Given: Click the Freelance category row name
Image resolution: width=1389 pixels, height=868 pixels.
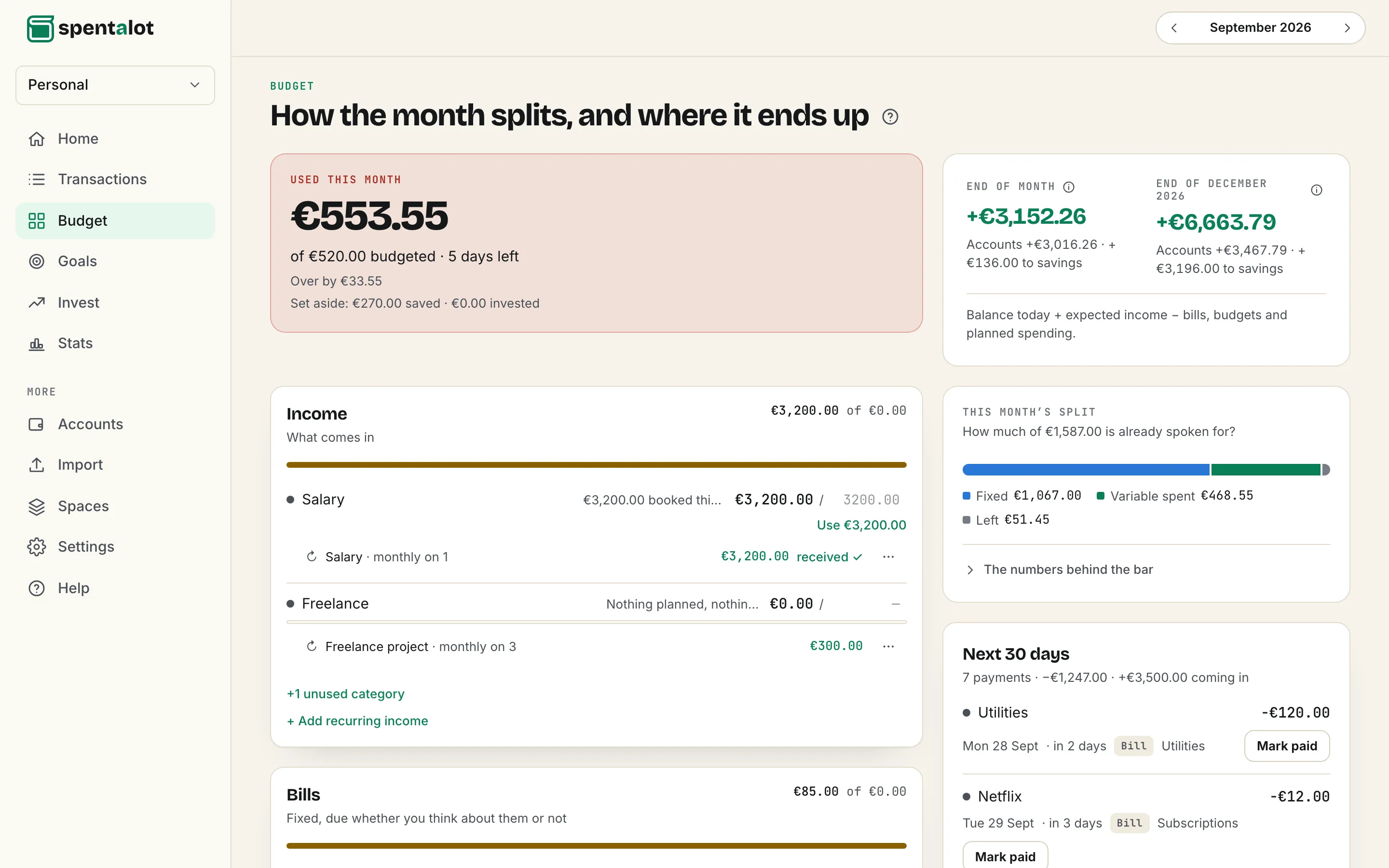Looking at the screenshot, I should 335,604.
